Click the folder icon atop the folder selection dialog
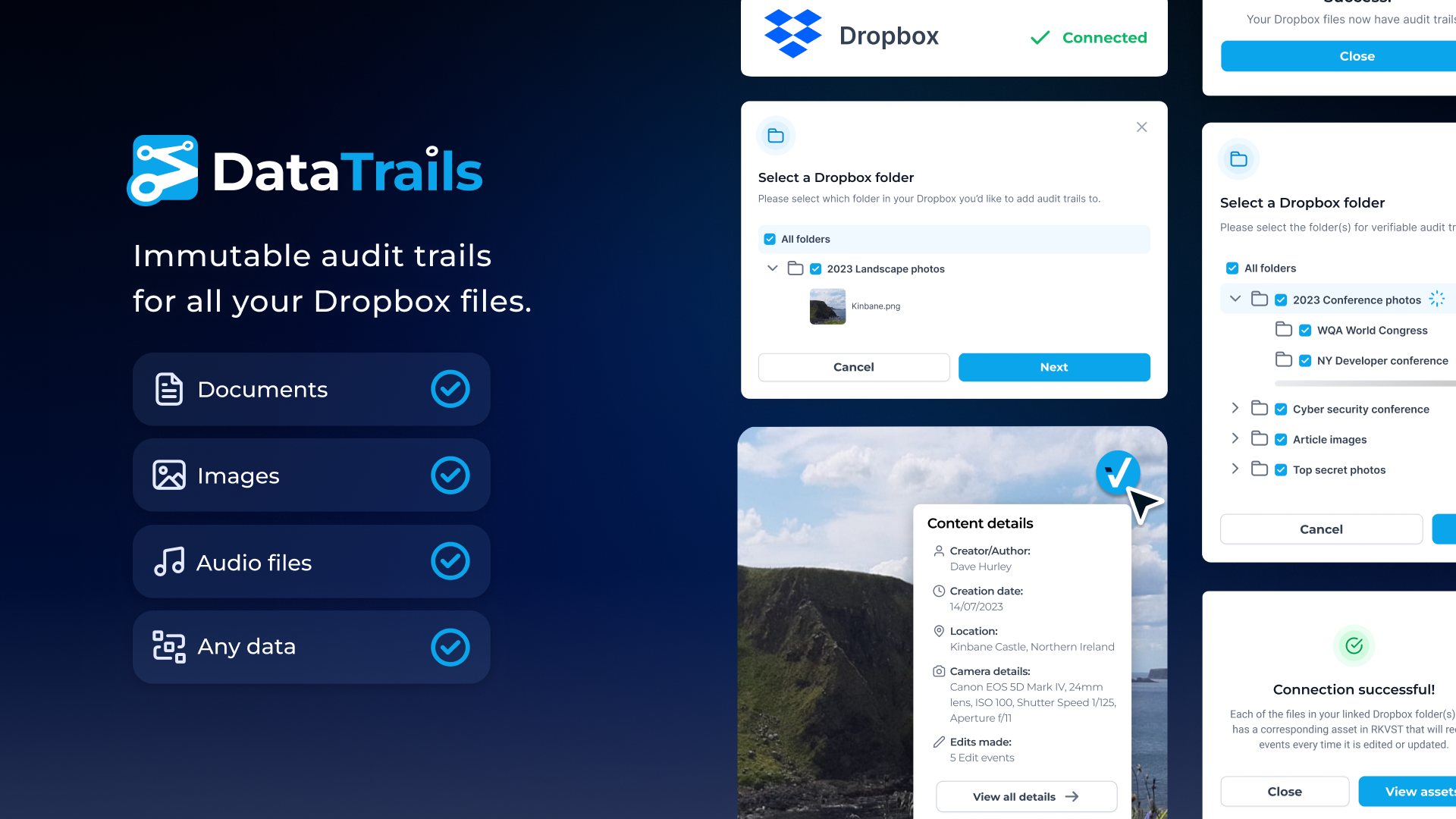 pyautogui.click(x=776, y=135)
